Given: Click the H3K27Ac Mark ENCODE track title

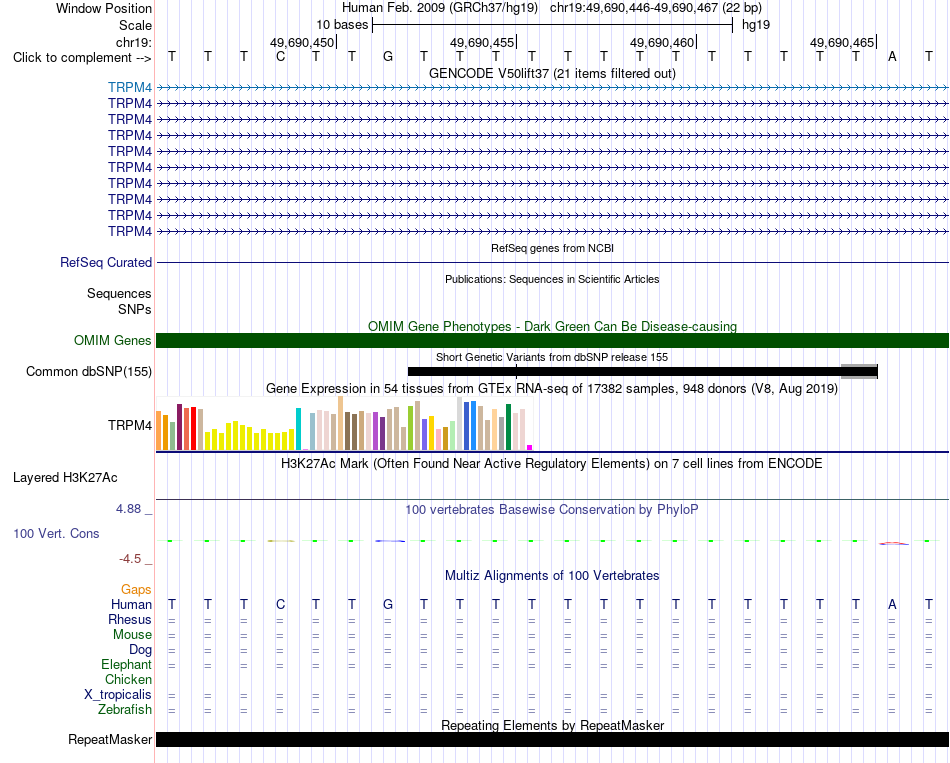Looking at the screenshot, I should point(552,464).
